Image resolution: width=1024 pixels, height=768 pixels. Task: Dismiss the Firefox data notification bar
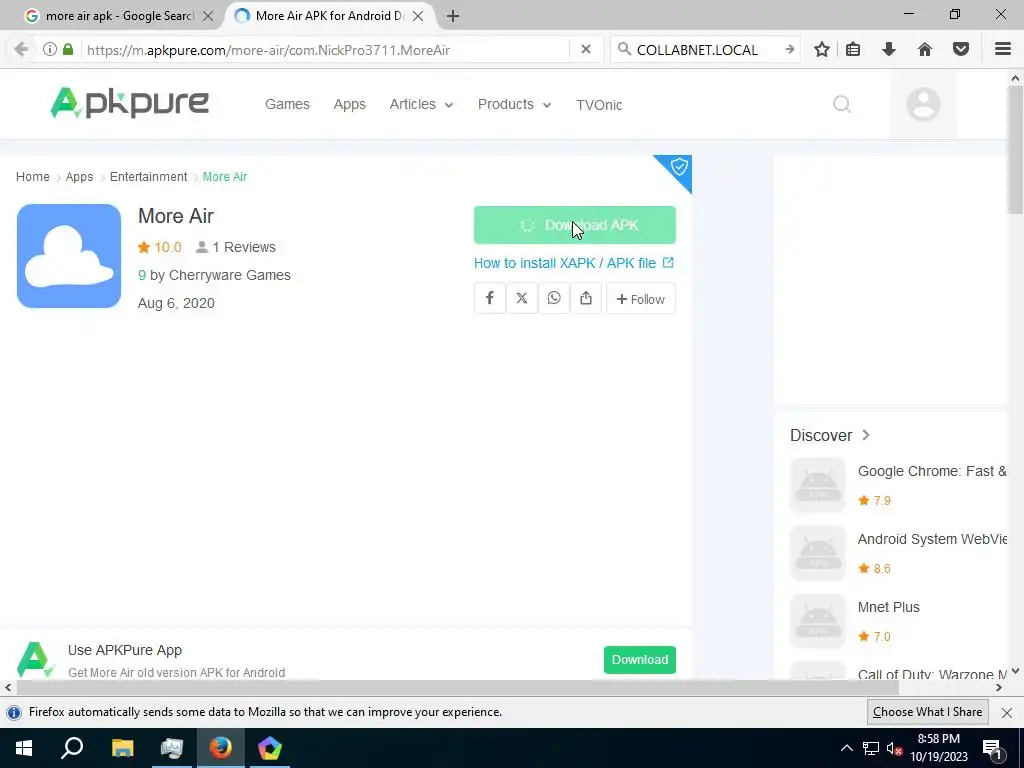[1006, 712]
